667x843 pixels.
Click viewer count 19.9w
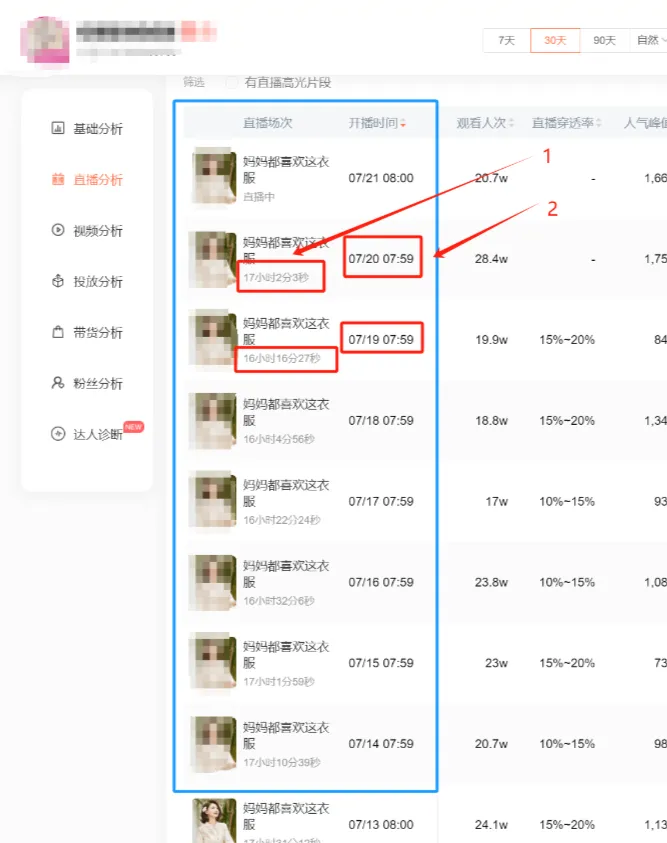point(491,340)
